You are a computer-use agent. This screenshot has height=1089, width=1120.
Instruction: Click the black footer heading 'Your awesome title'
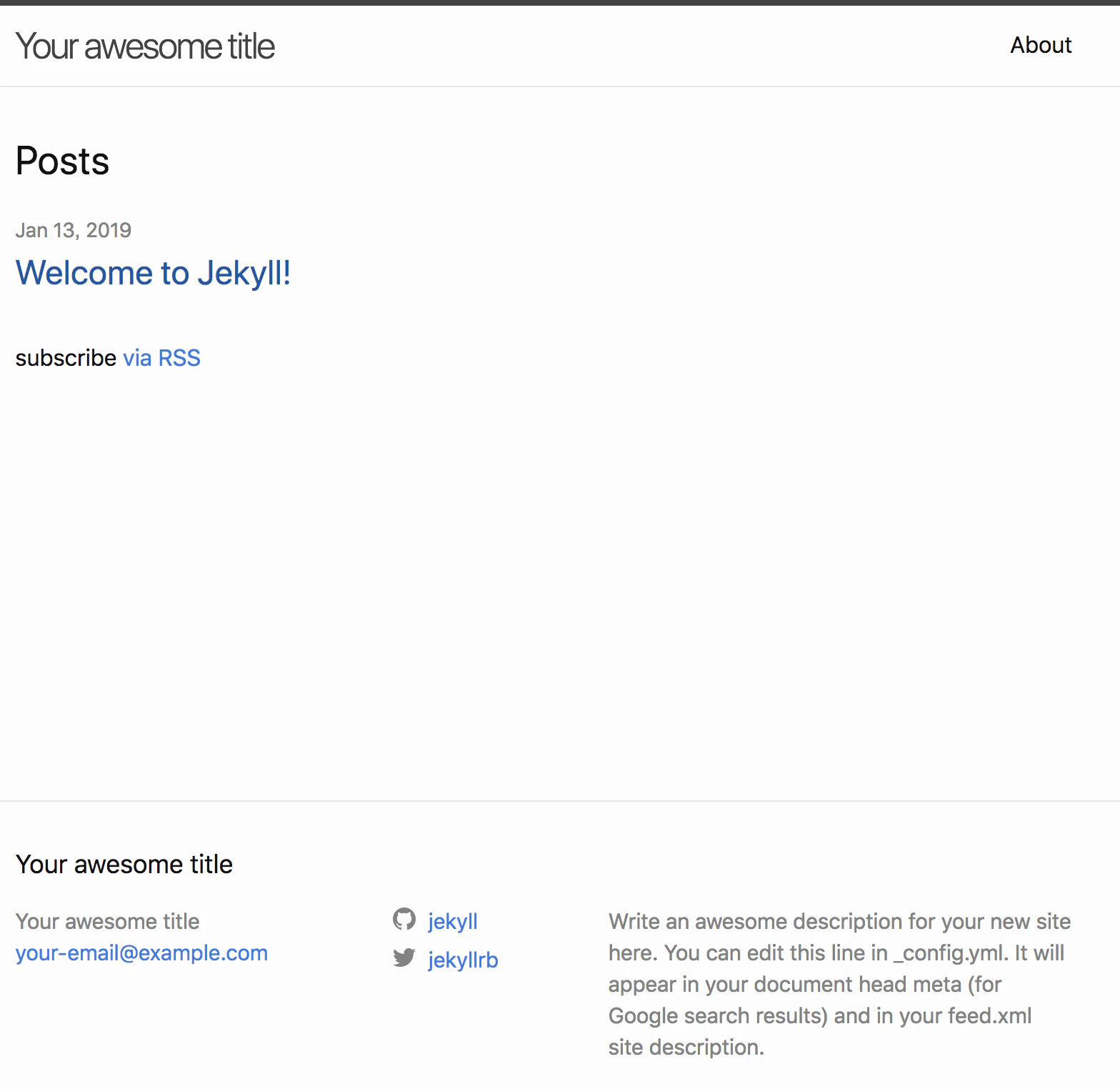[x=124, y=864]
